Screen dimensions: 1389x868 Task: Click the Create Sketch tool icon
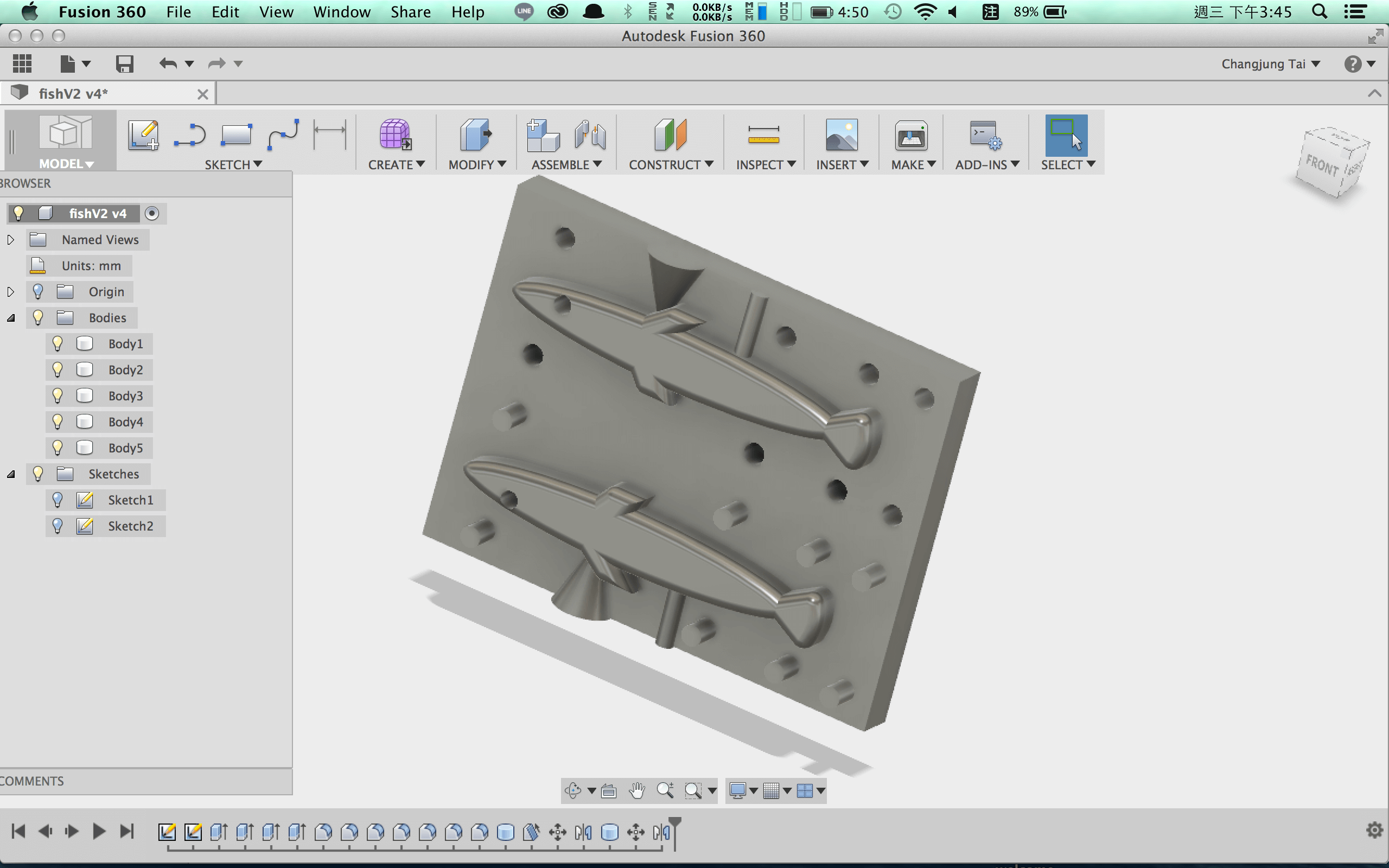[143, 136]
